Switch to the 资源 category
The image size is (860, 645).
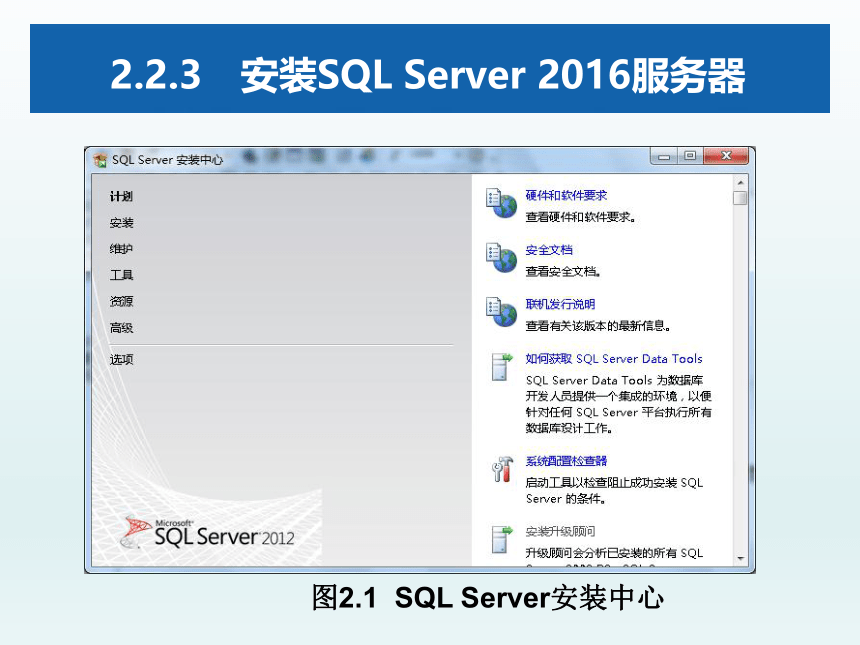coord(121,302)
